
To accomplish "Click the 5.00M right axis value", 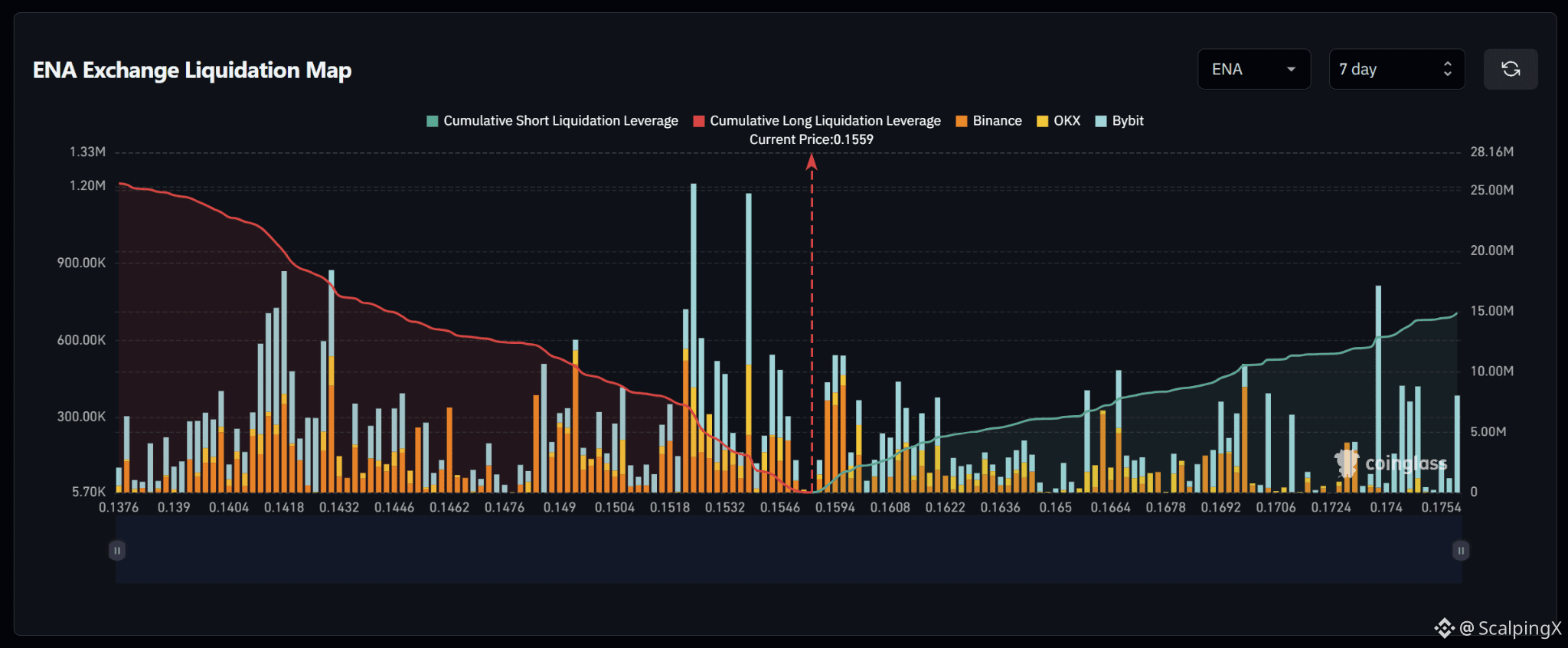I will tap(1488, 432).
